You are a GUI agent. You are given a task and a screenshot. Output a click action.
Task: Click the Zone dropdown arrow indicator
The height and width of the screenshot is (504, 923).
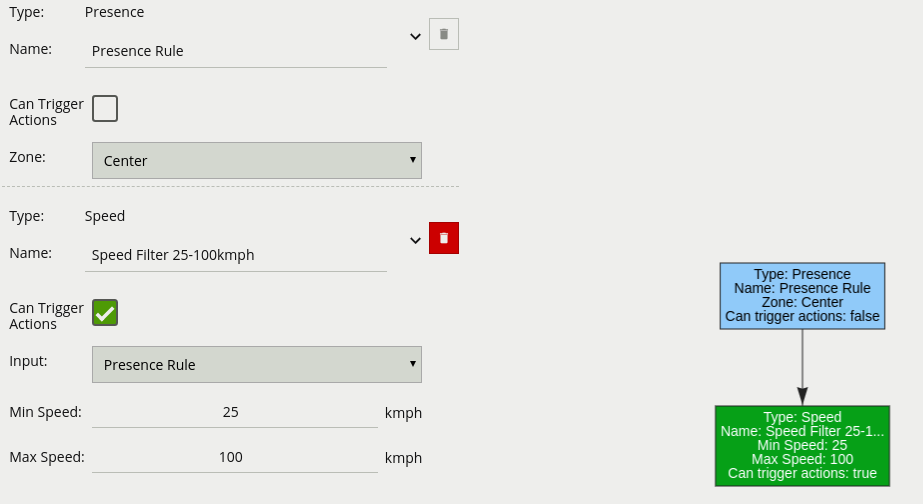tap(413, 160)
